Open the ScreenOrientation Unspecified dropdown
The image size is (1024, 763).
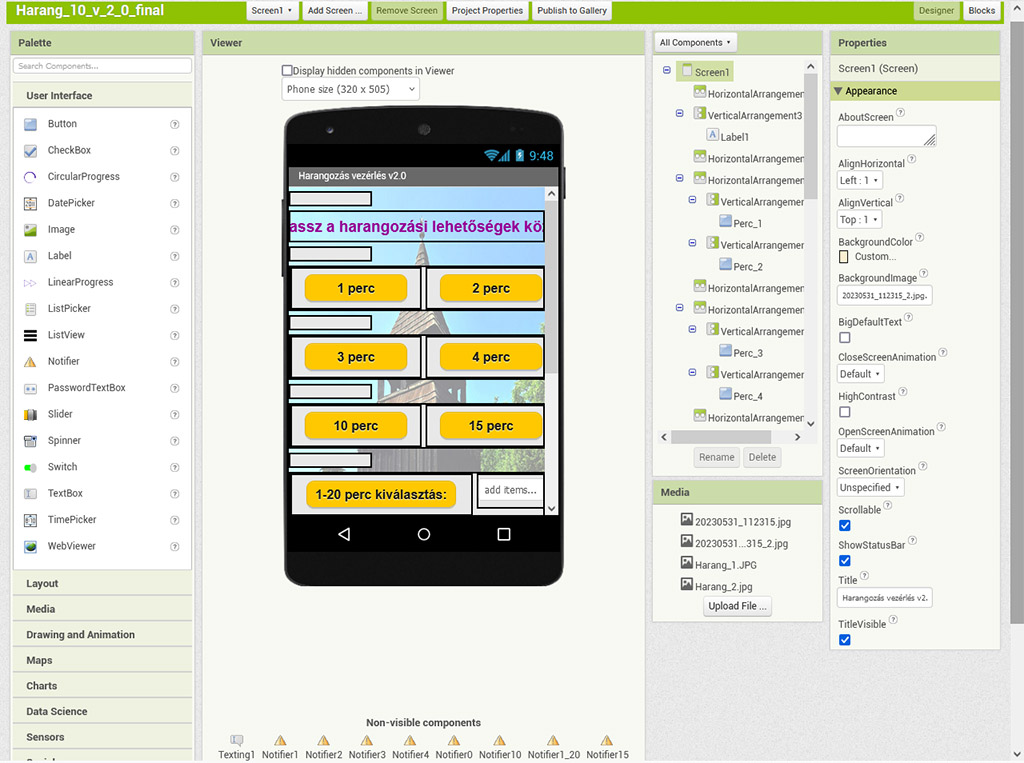[x=871, y=488]
